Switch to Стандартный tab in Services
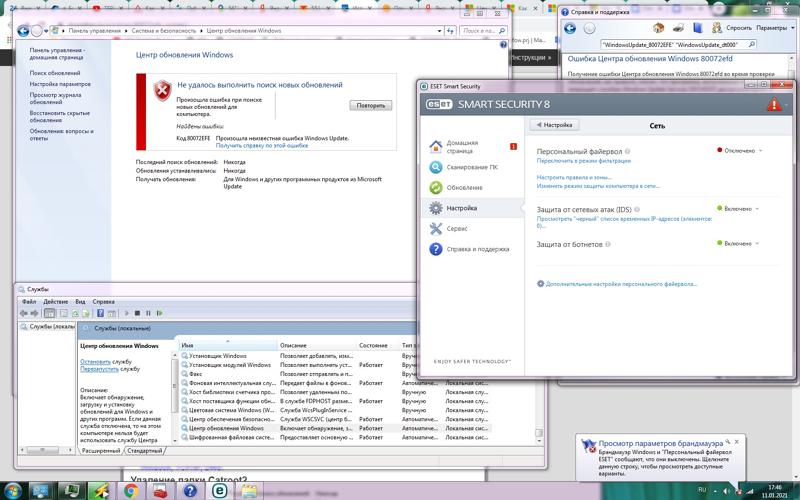 [145, 451]
